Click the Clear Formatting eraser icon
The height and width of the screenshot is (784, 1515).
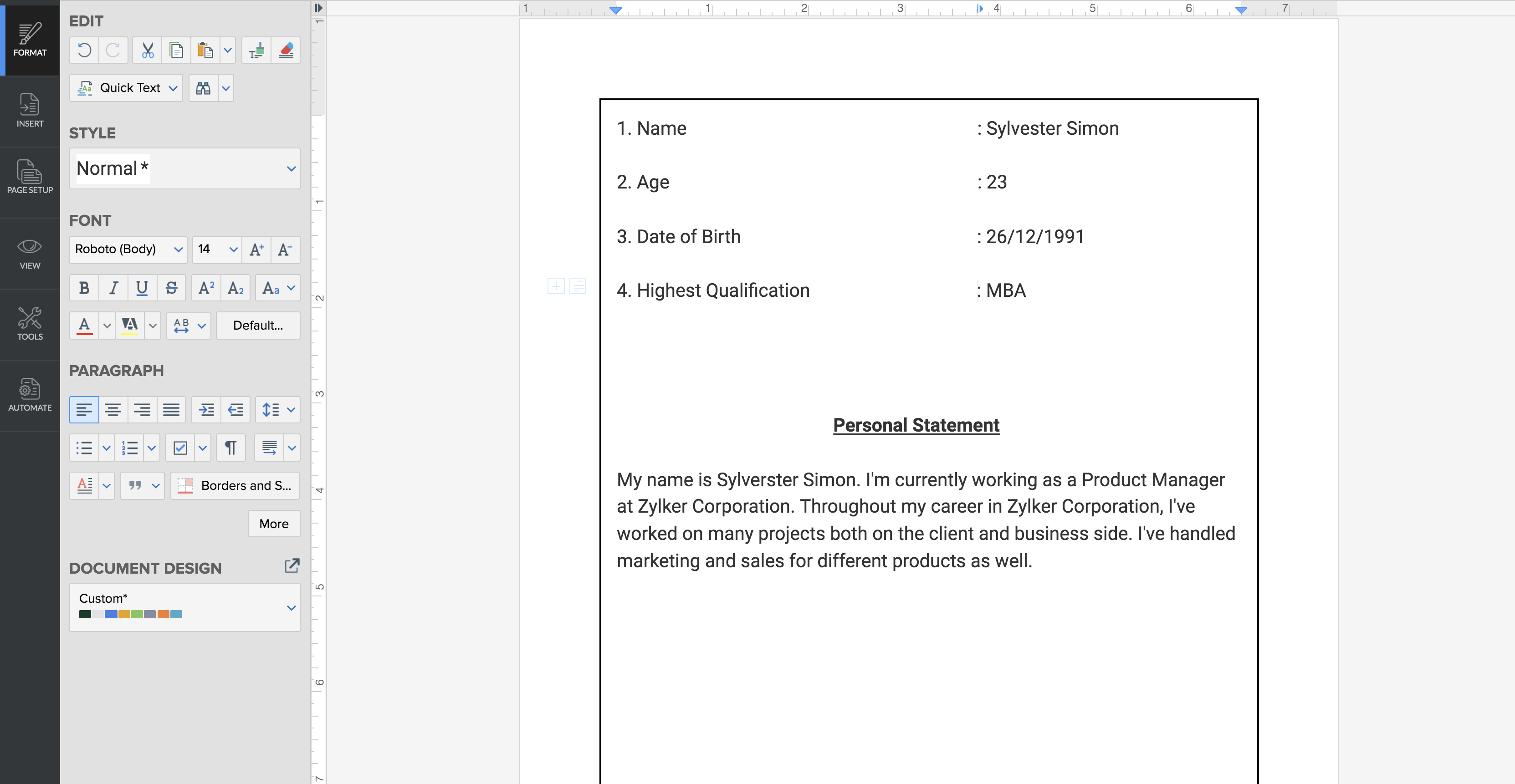(x=286, y=51)
